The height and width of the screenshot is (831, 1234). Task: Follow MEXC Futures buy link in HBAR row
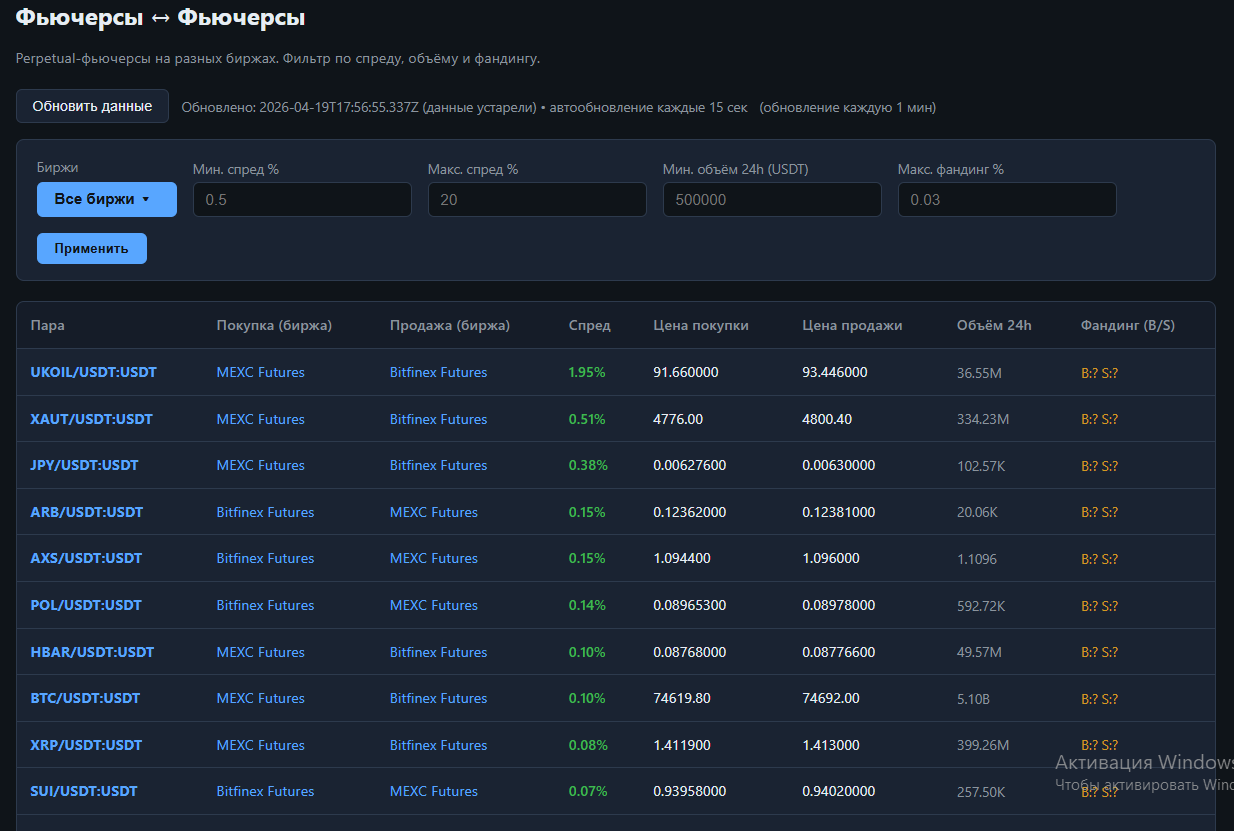pyautogui.click(x=261, y=652)
